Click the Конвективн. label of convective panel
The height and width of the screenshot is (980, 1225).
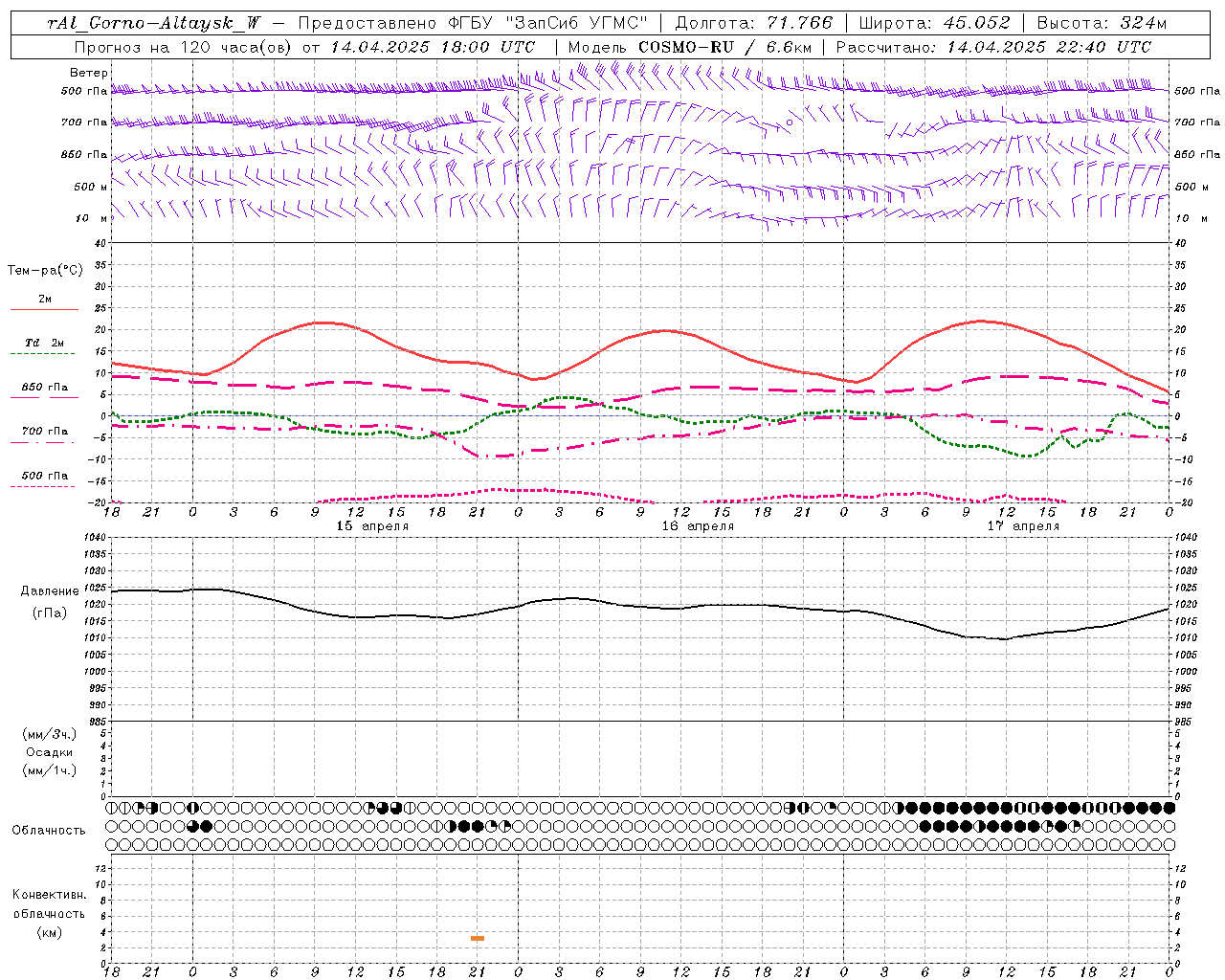point(49,895)
